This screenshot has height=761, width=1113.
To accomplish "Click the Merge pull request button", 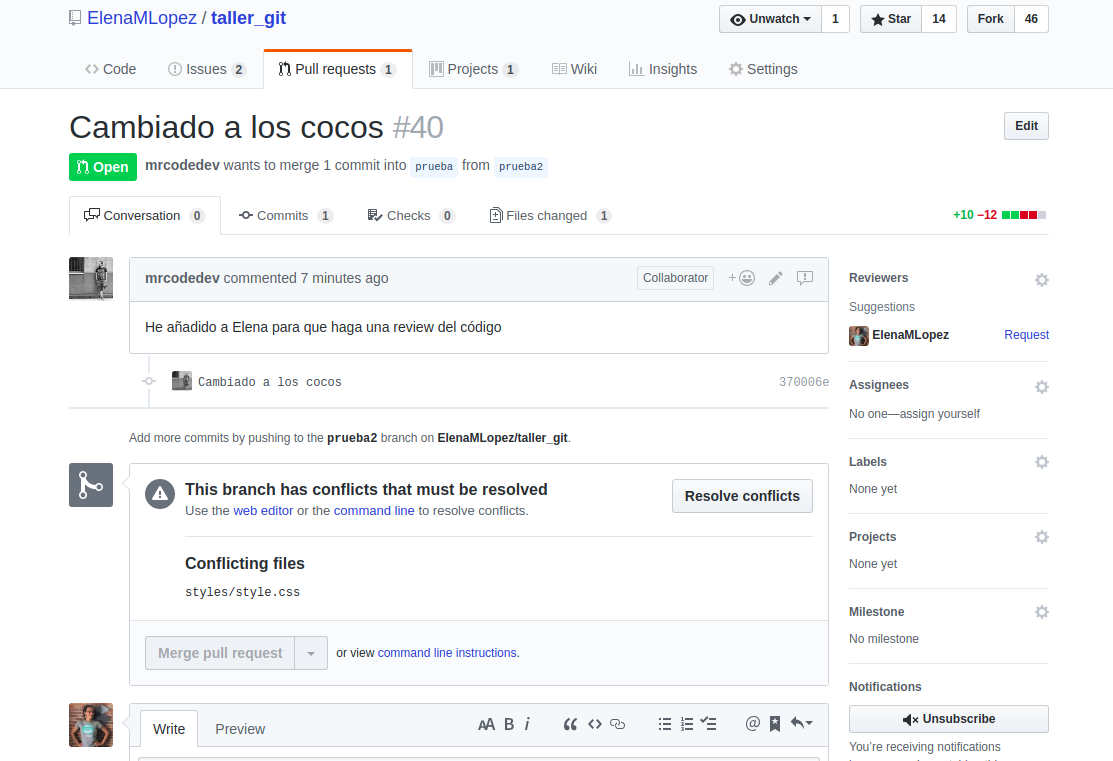I will click(220, 653).
